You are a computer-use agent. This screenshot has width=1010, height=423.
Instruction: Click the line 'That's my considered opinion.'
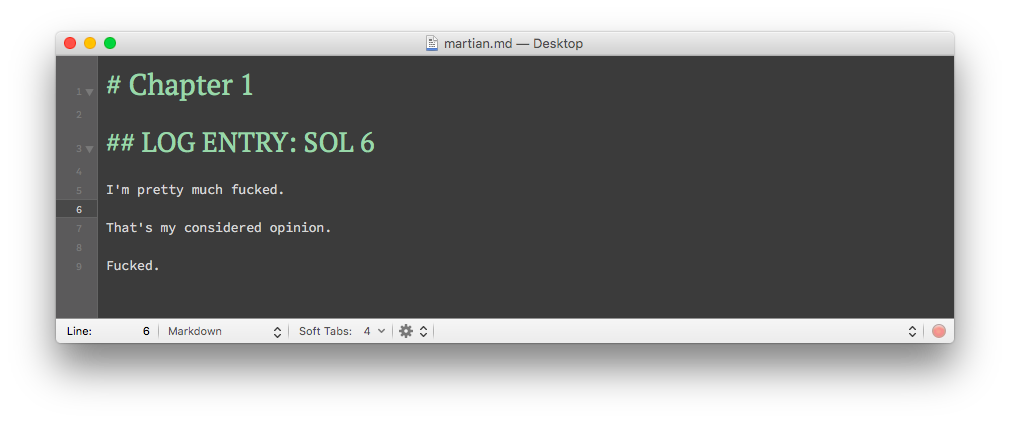(218, 228)
